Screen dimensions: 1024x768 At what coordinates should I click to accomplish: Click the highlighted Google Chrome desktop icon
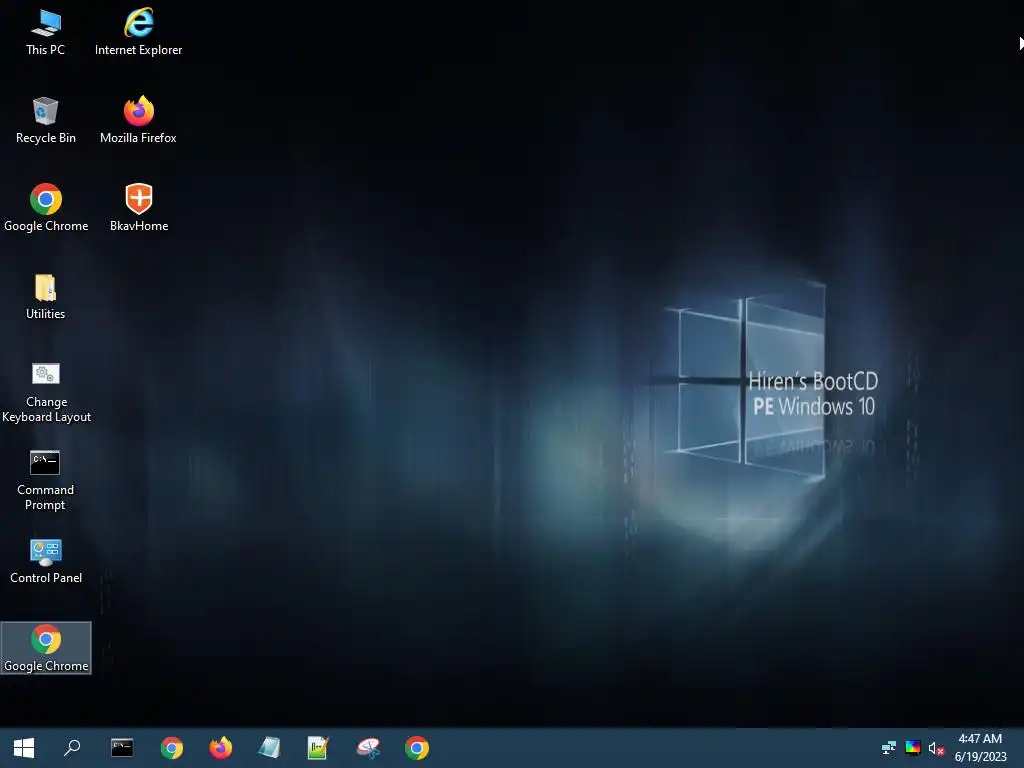46,648
